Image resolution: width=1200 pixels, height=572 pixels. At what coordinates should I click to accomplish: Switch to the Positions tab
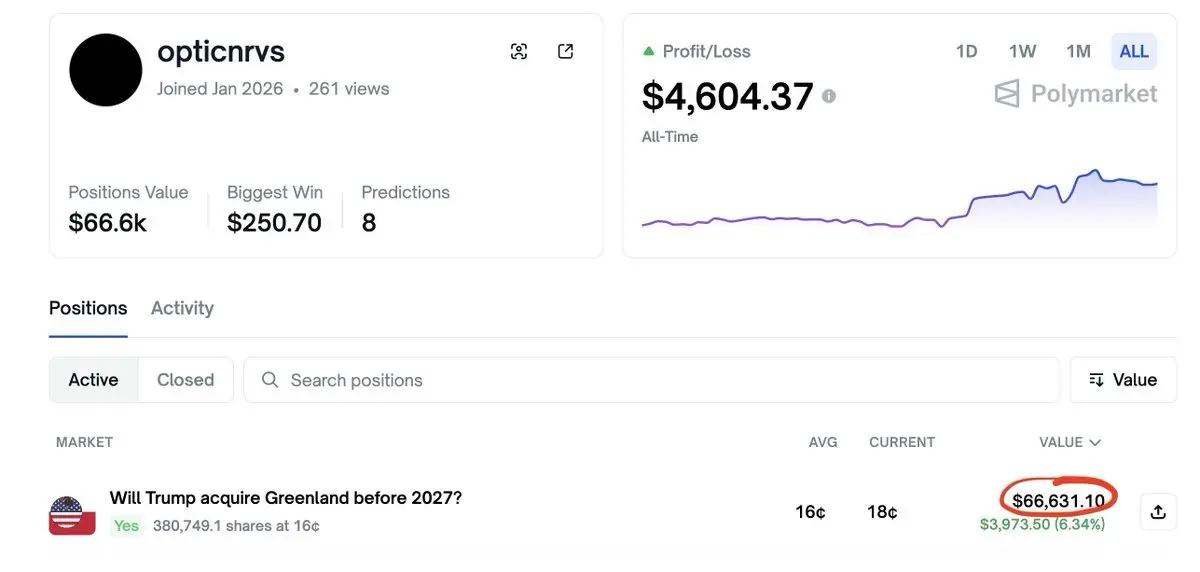pos(88,308)
